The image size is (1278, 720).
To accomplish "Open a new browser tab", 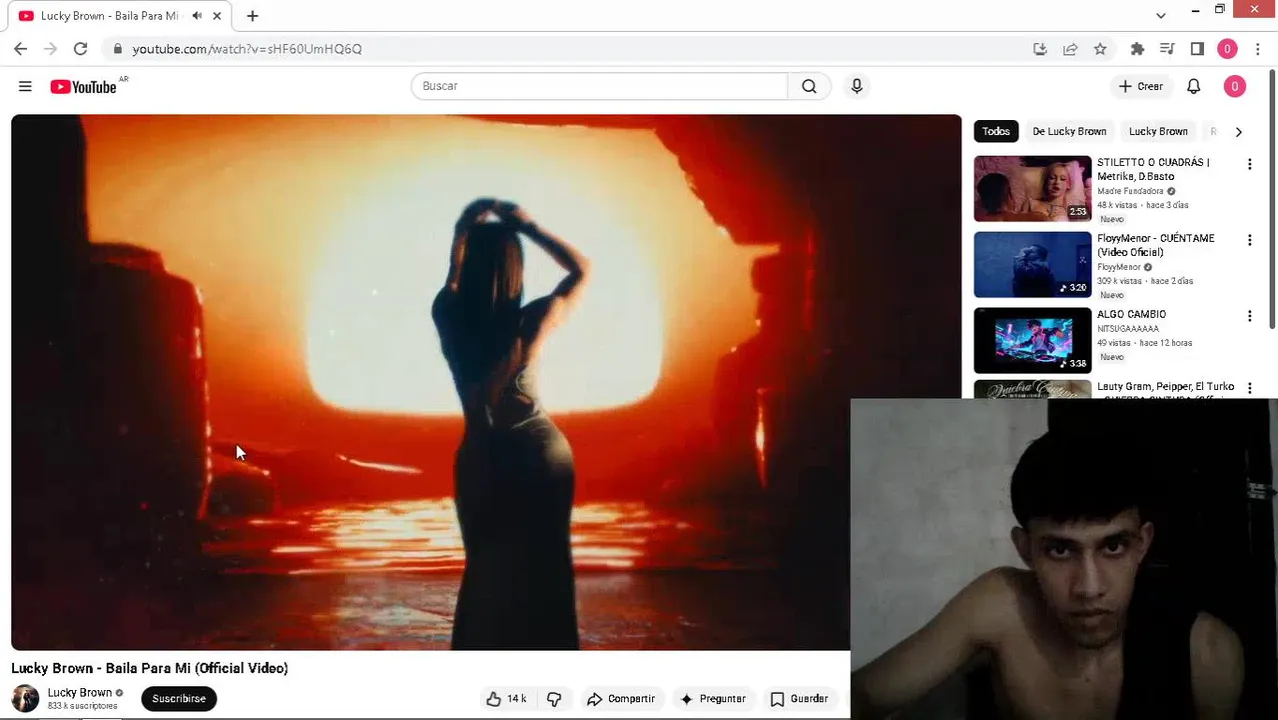I will click(x=252, y=16).
